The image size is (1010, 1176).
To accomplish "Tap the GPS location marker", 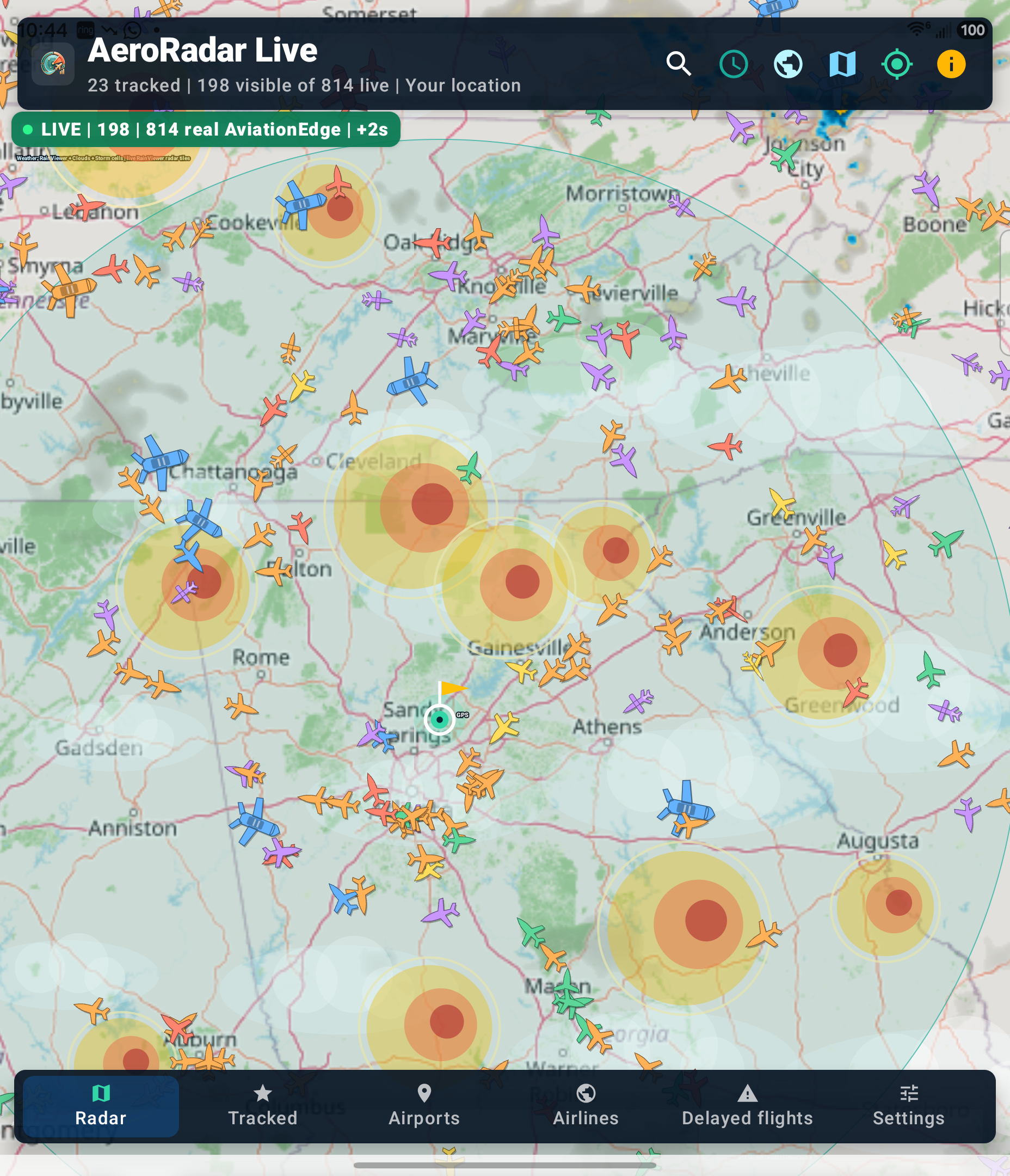I will pos(440,719).
